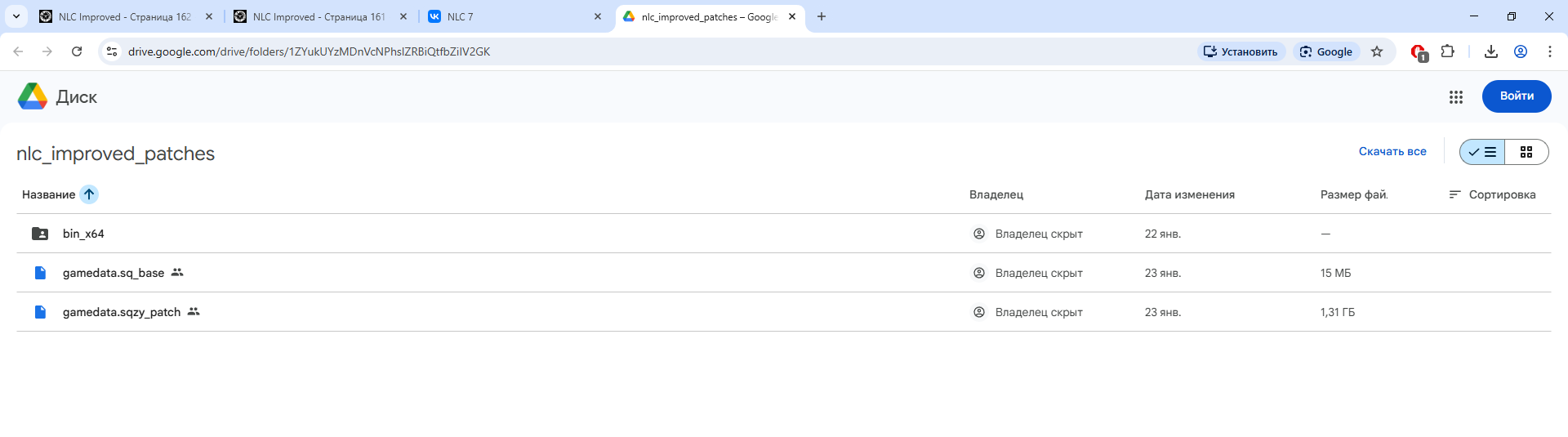Switch to list layout view
This screenshot has width=1568, height=437.
(x=1482, y=152)
